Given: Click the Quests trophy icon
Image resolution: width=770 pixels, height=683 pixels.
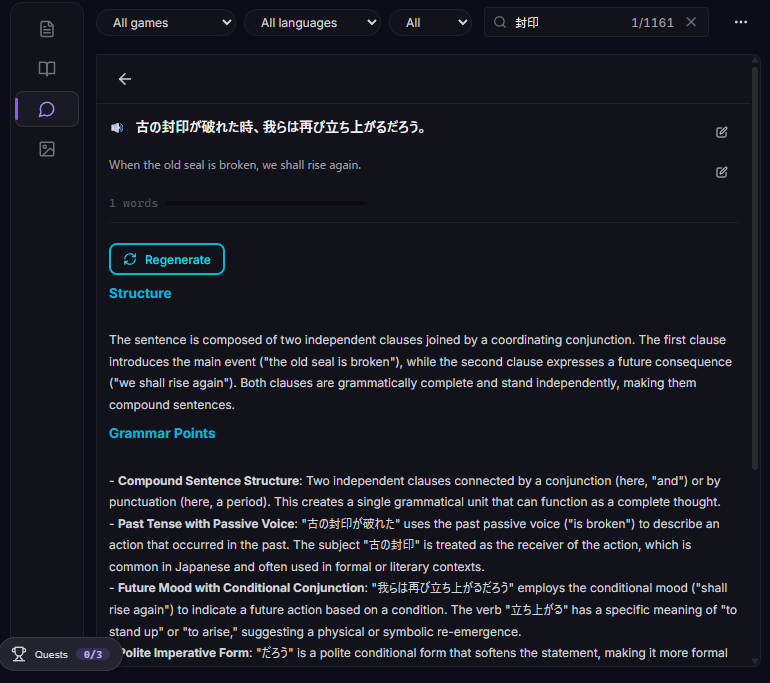Looking at the screenshot, I should (19, 654).
